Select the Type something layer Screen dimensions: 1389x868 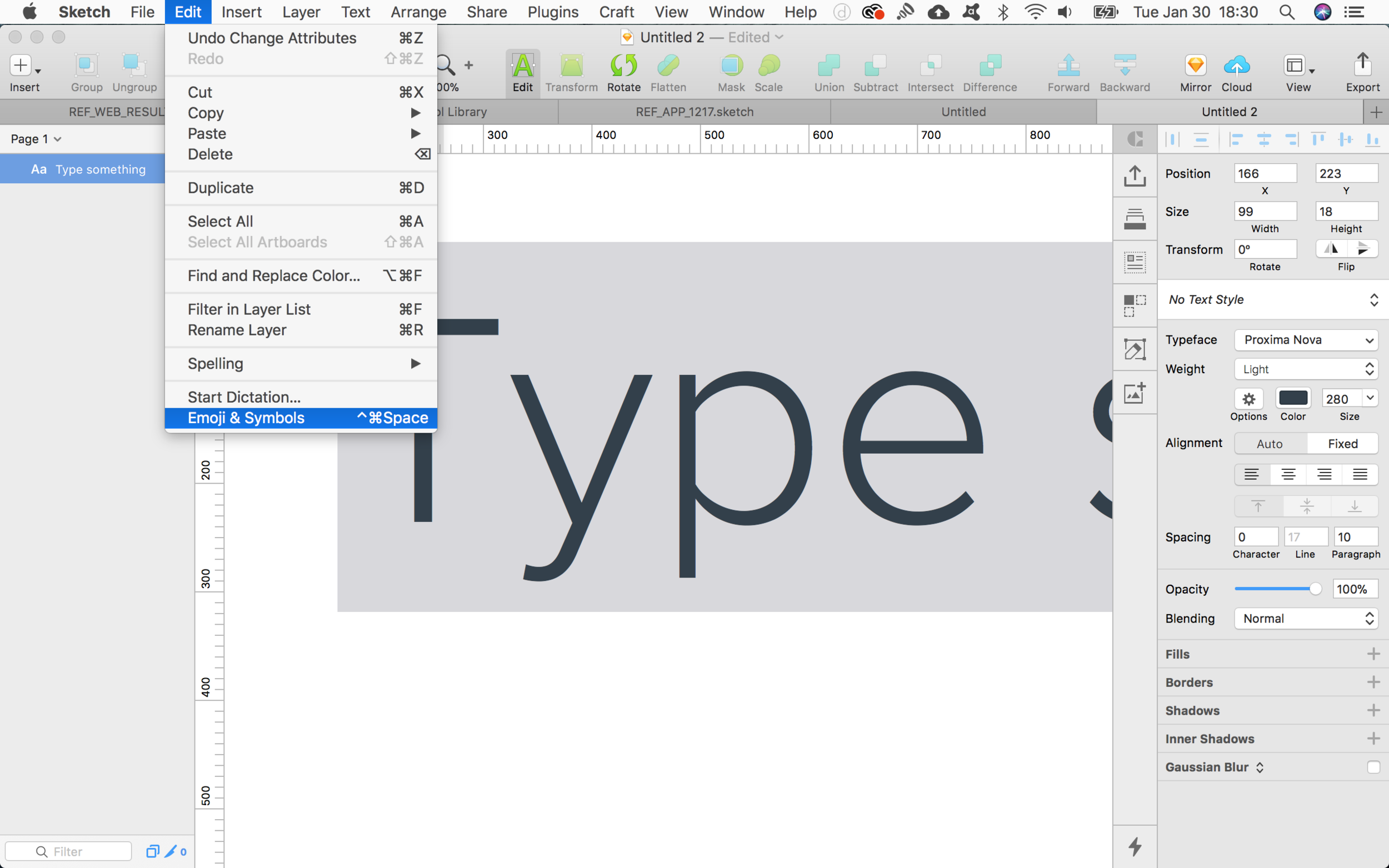click(83, 169)
